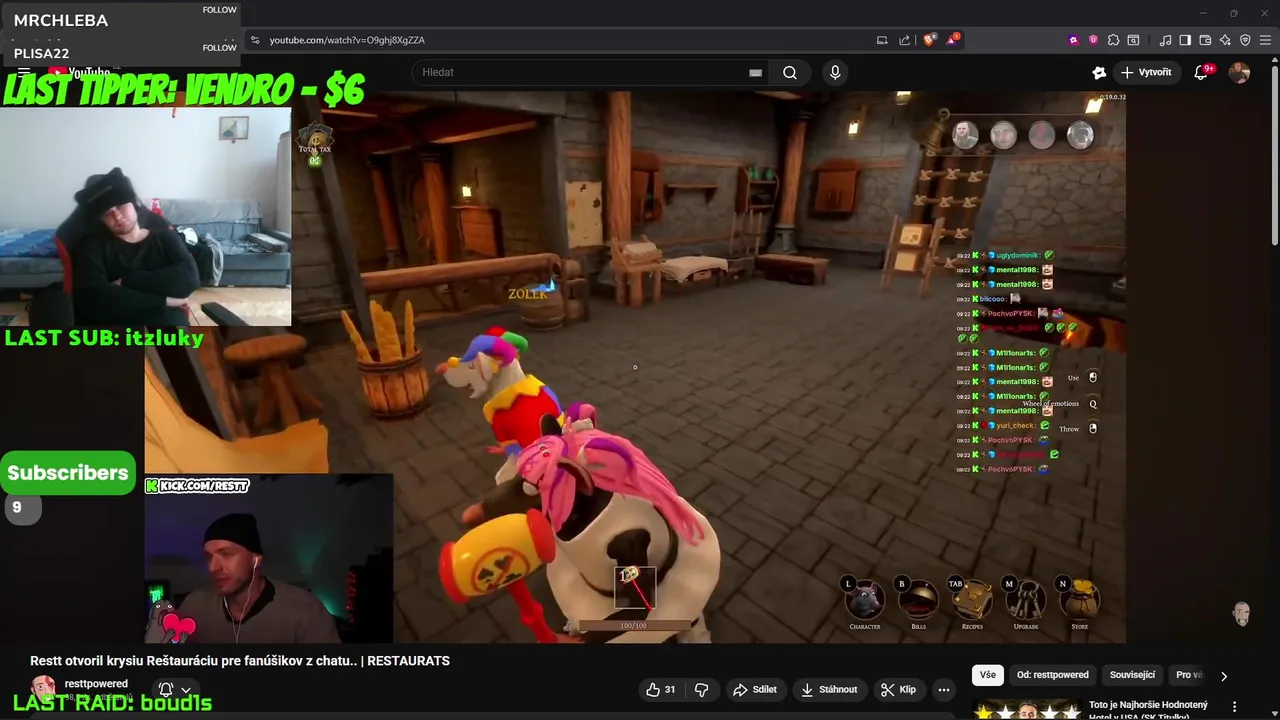Open the Leo AI sparkle icon
1280x720 pixels.
coord(1225,40)
